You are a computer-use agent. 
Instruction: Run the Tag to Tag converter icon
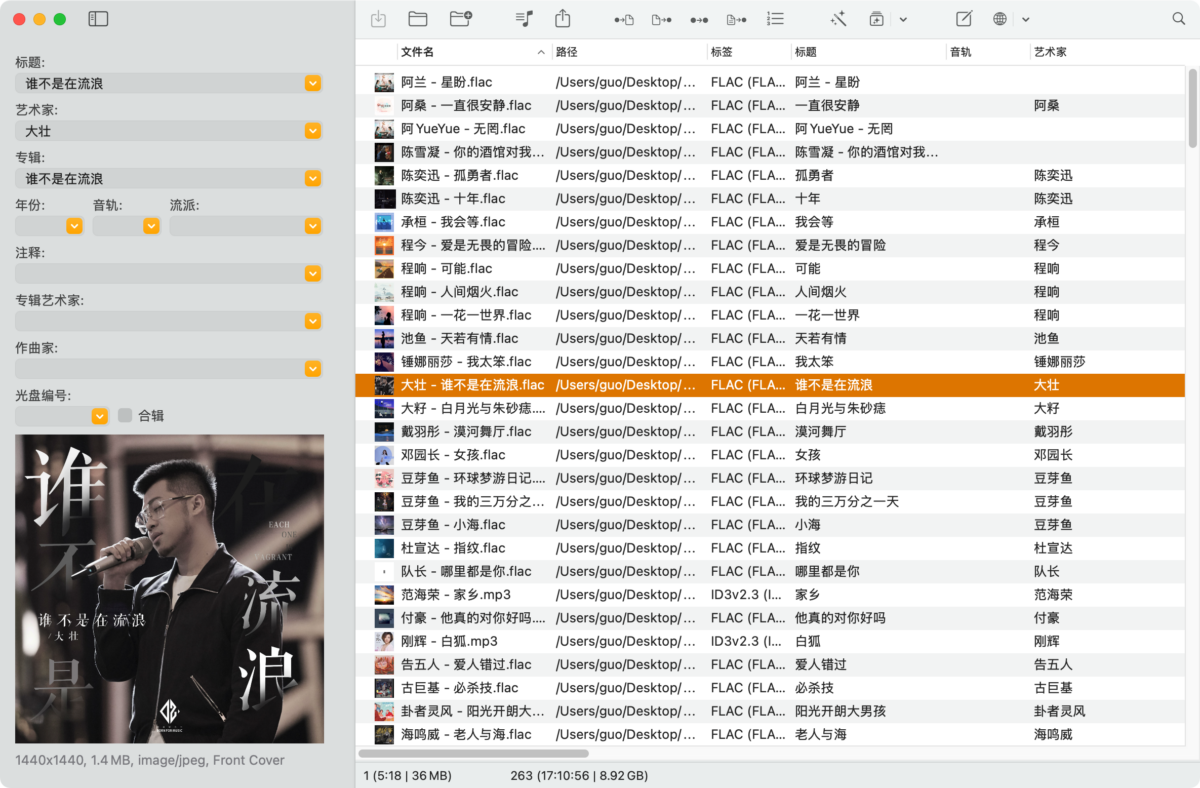tap(699, 19)
